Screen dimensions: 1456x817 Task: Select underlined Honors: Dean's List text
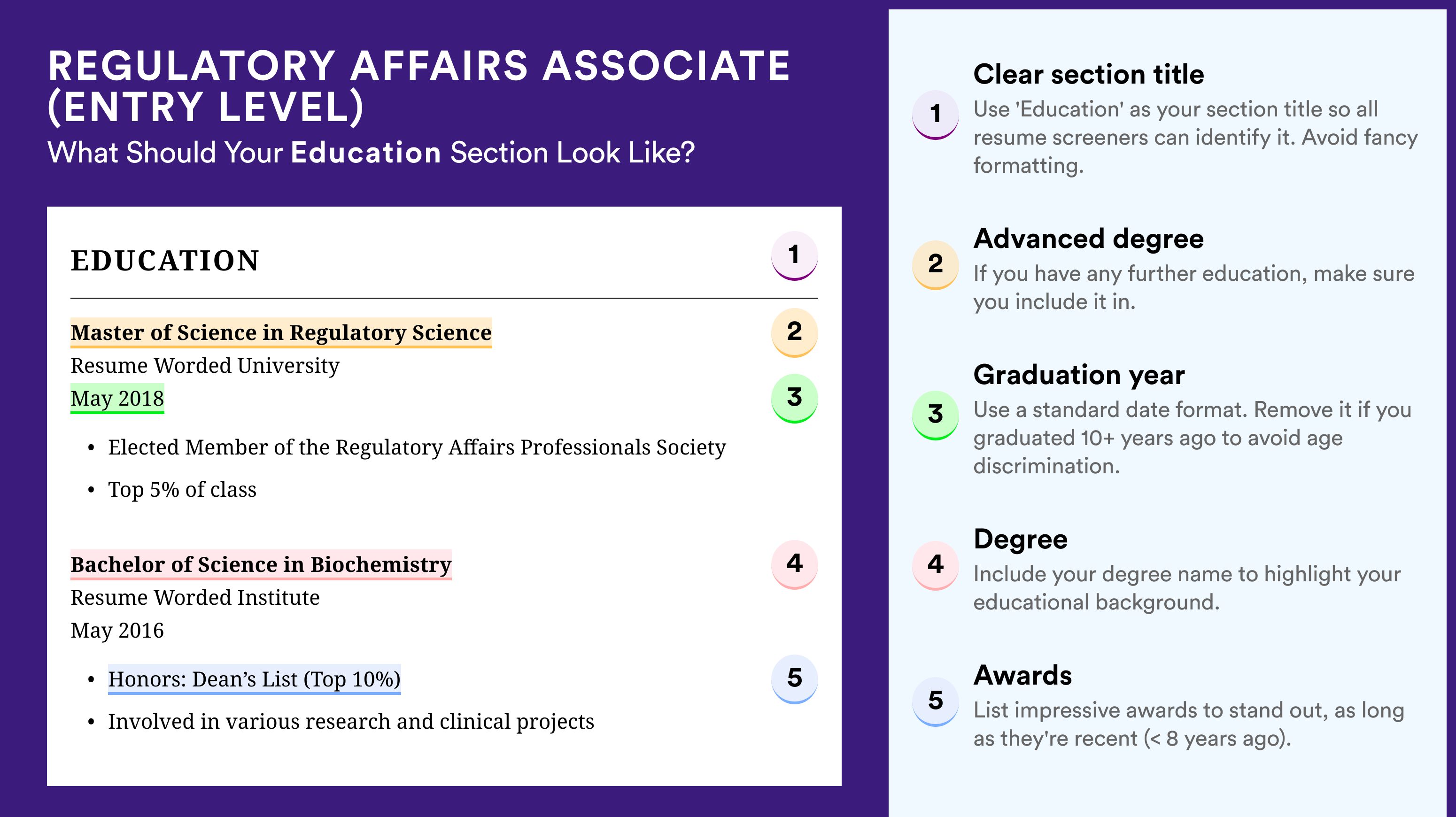(x=255, y=679)
